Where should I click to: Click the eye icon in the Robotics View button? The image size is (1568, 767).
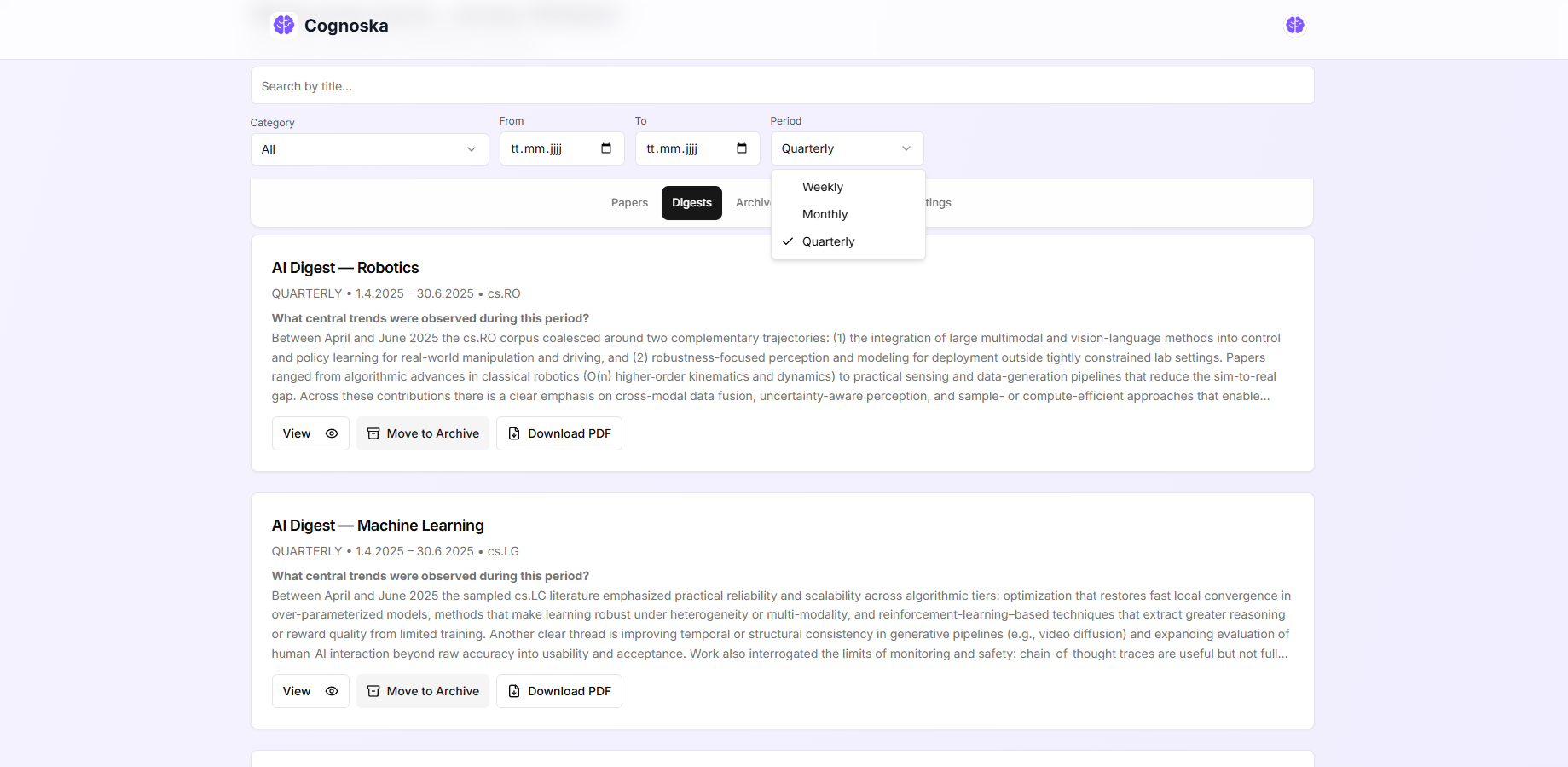332,433
